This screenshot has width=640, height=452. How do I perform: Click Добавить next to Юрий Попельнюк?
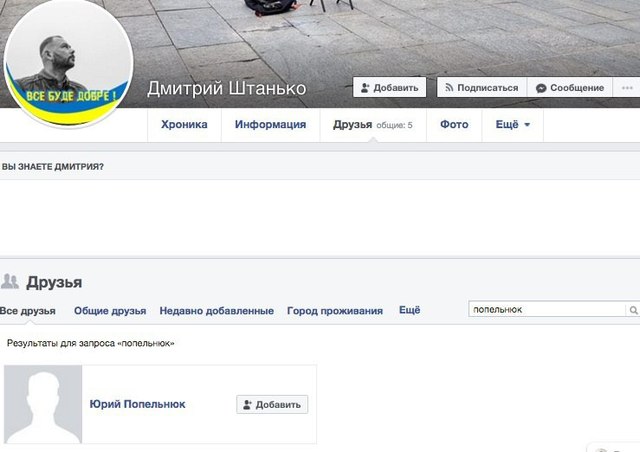tap(272, 405)
